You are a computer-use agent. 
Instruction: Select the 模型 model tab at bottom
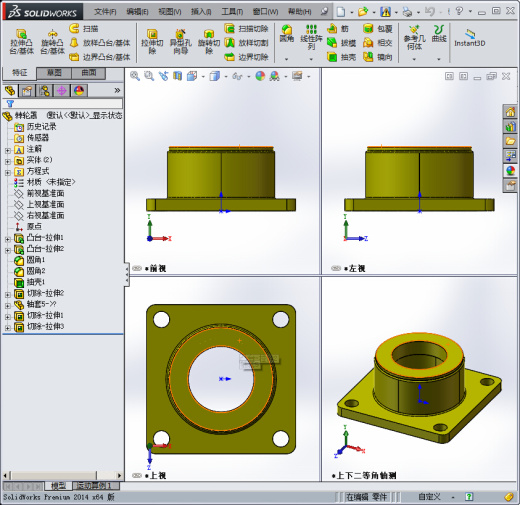tap(58, 486)
